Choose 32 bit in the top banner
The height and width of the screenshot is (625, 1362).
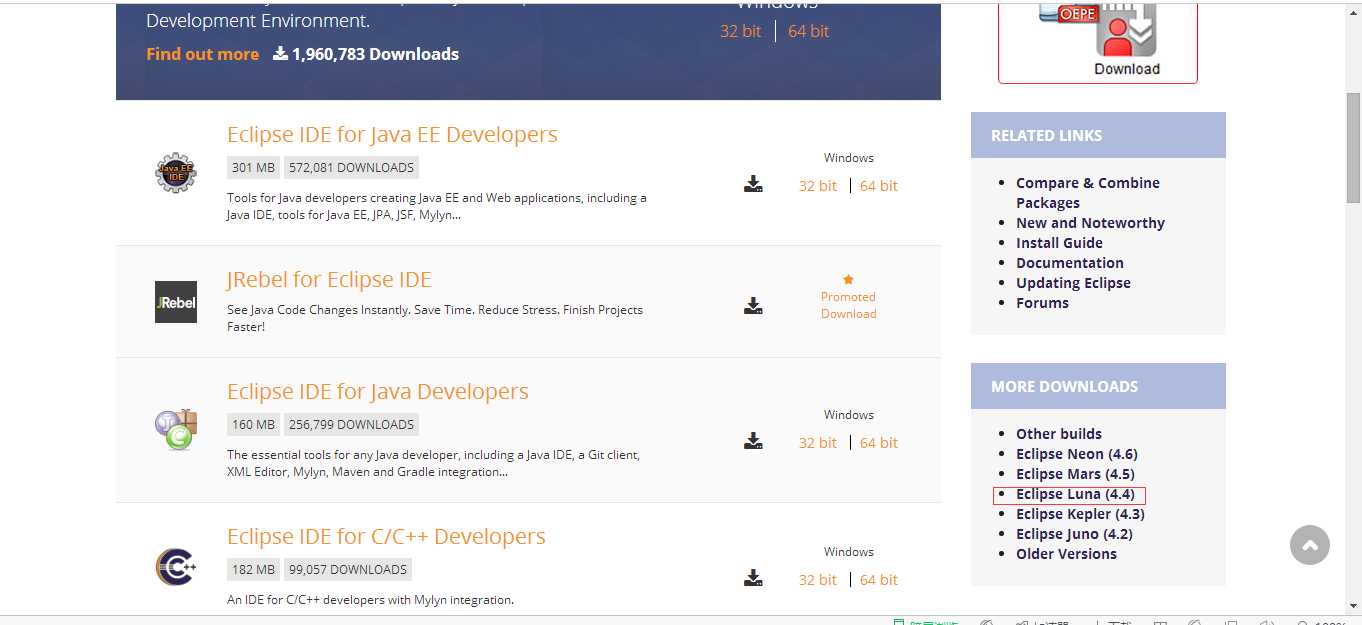(x=740, y=31)
